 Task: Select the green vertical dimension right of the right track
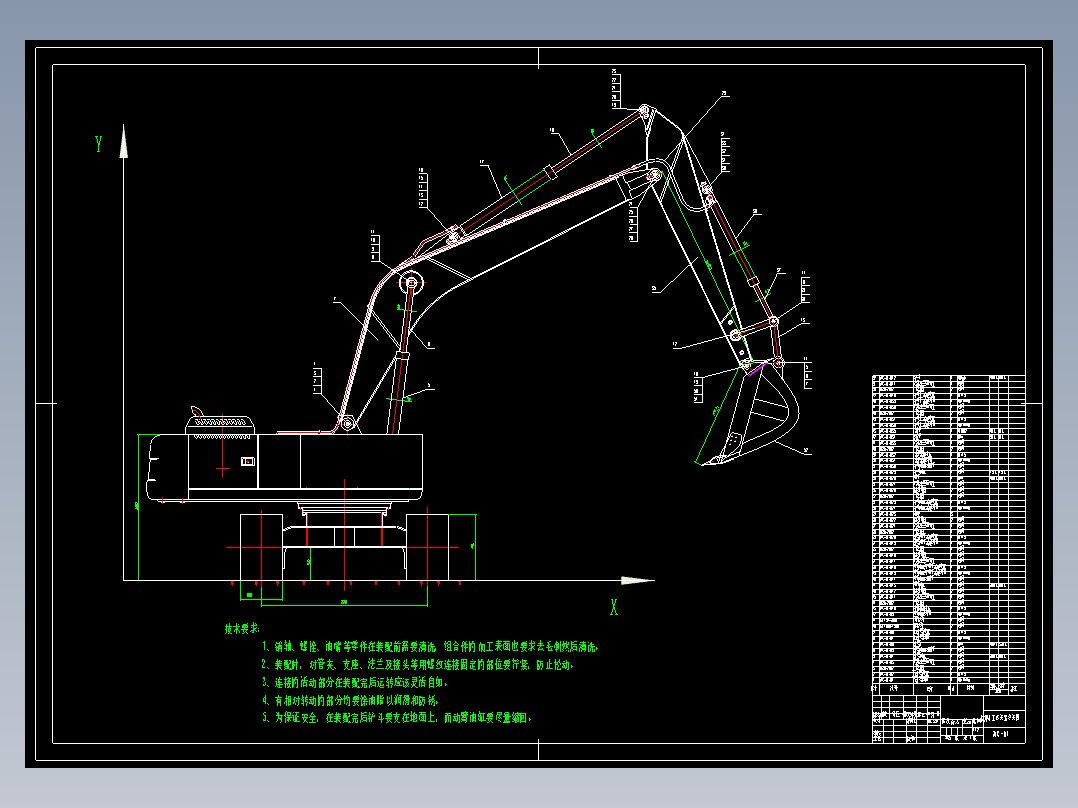click(475, 547)
